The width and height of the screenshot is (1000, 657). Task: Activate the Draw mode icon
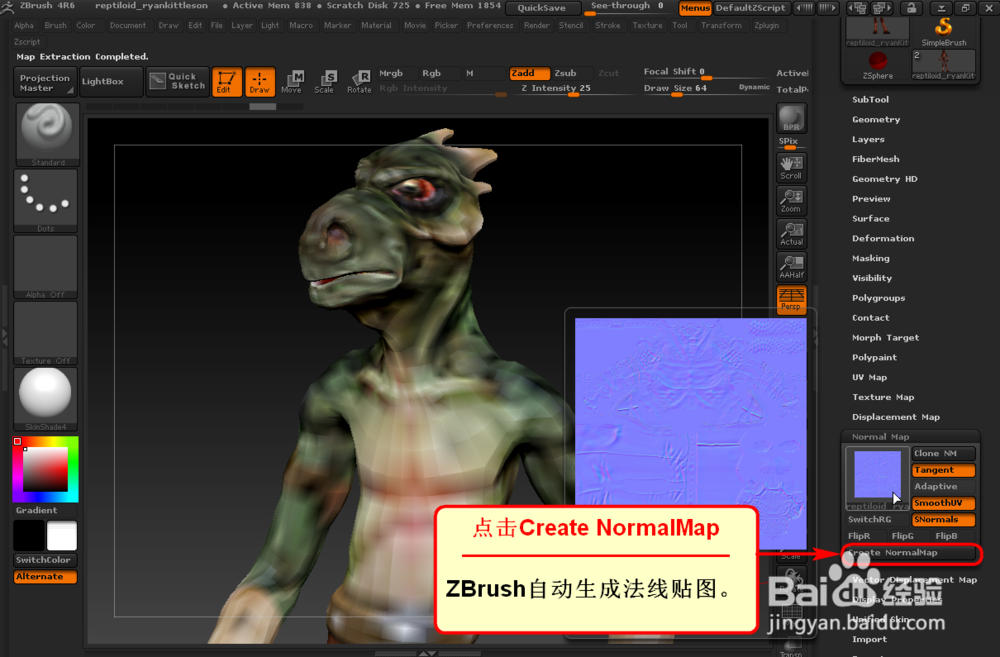click(x=260, y=82)
